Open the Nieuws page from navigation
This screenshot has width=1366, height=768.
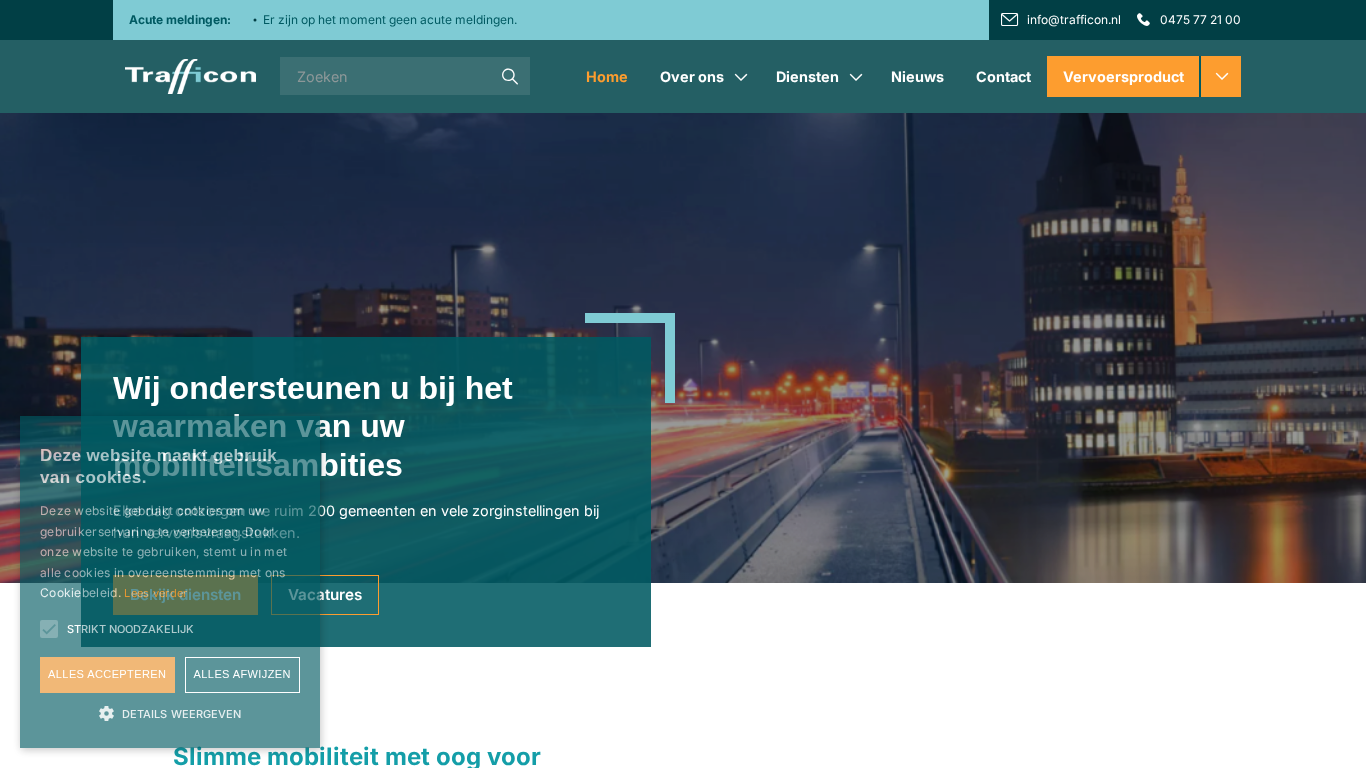(x=916, y=76)
